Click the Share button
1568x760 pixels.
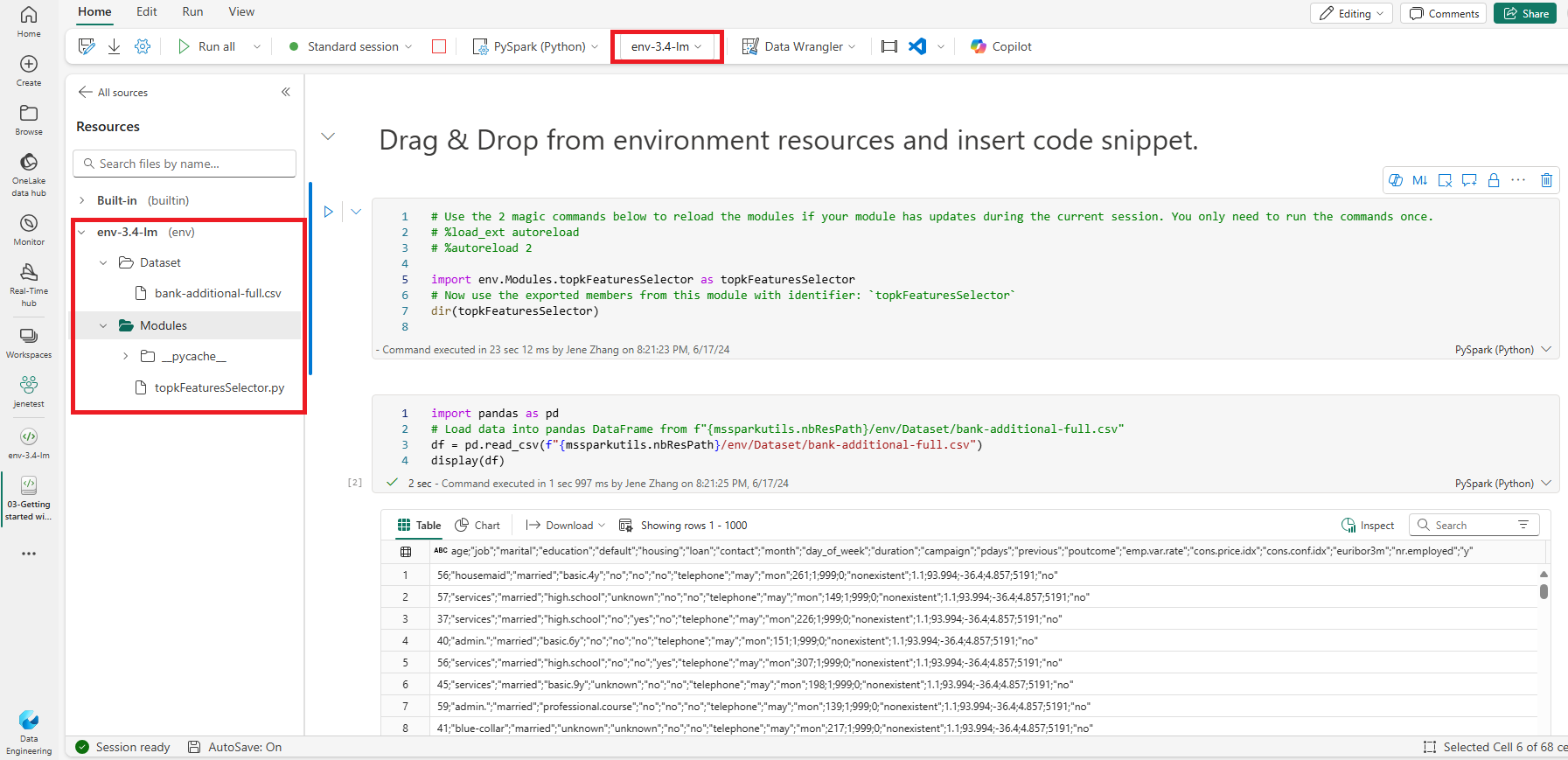[1525, 13]
